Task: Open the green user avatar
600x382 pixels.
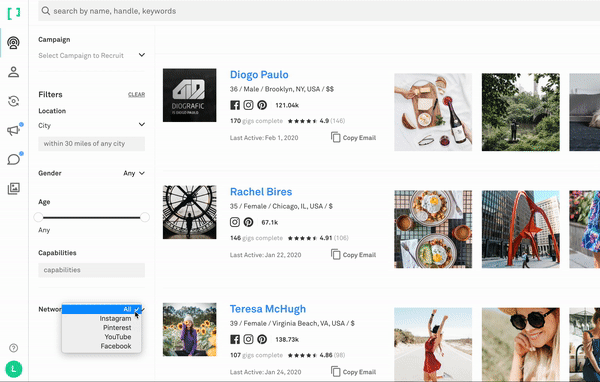Action: [x=14, y=369]
